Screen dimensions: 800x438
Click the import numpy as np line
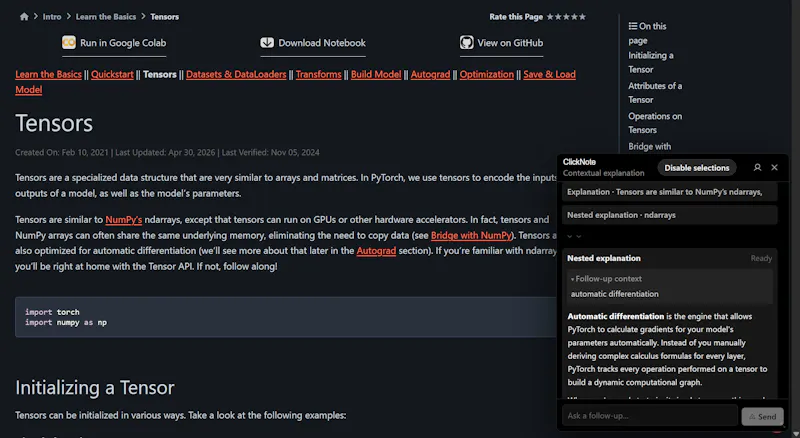pyautogui.click(x=66, y=323)
